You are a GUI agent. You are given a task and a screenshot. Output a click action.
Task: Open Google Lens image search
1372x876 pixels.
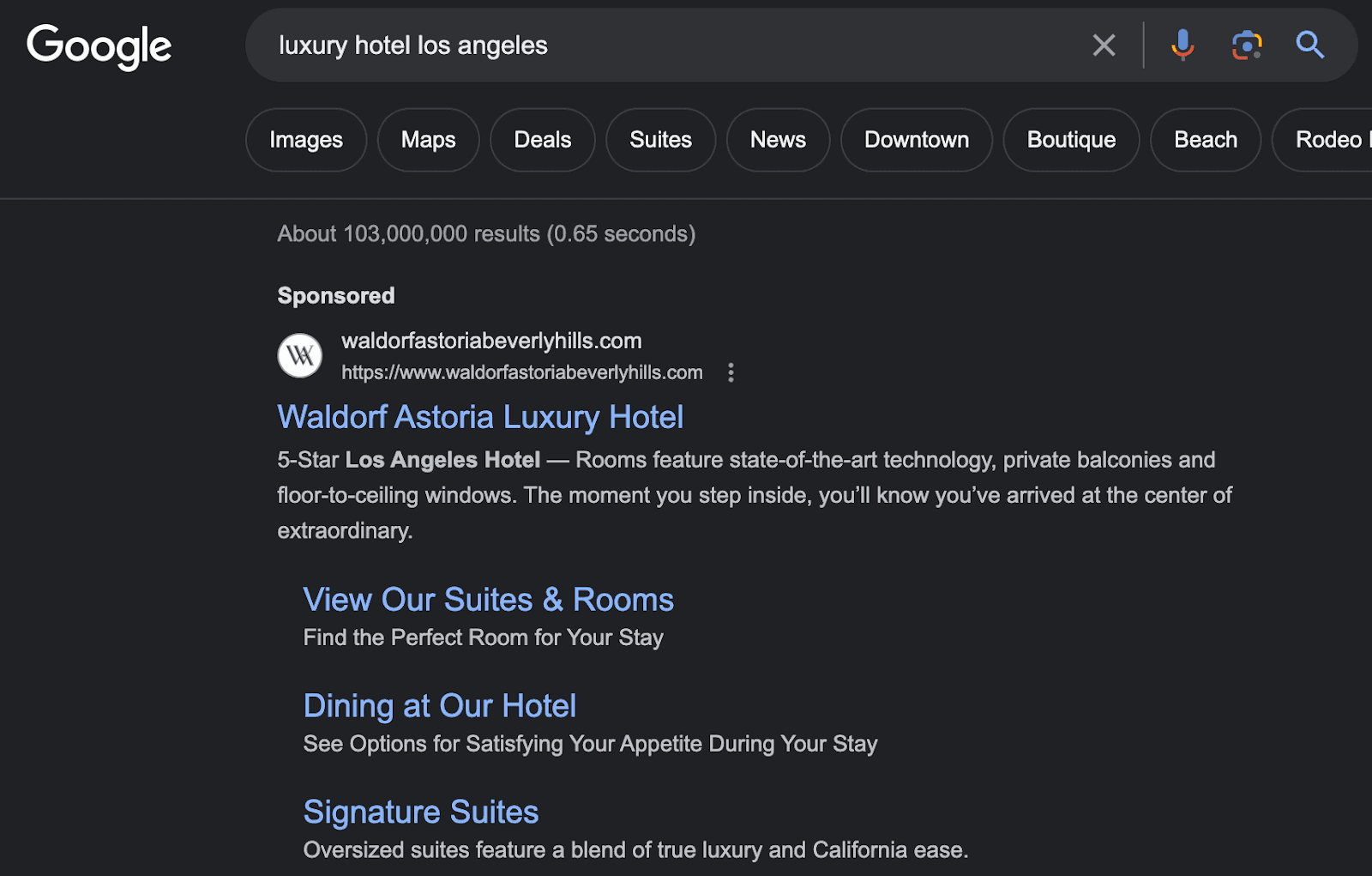tap(1246, 45)
